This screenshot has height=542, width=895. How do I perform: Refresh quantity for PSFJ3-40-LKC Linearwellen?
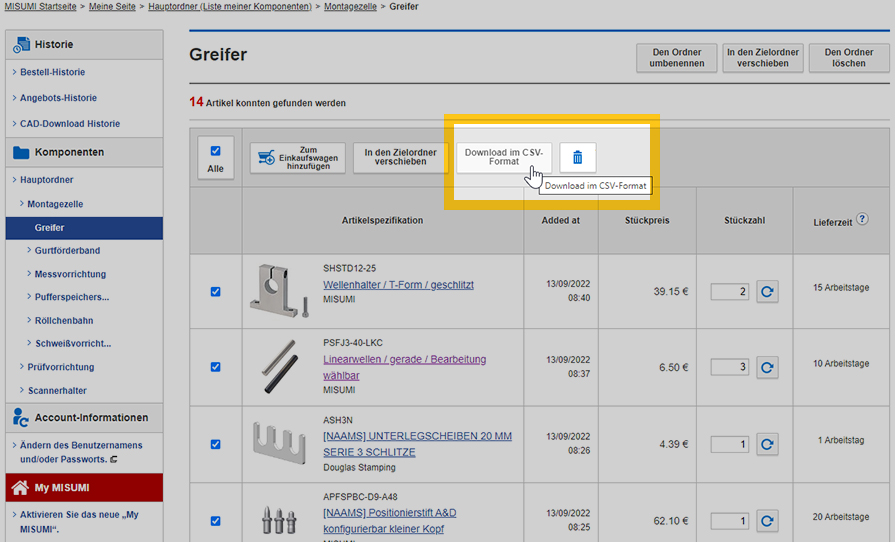click(x=767, y=367)
